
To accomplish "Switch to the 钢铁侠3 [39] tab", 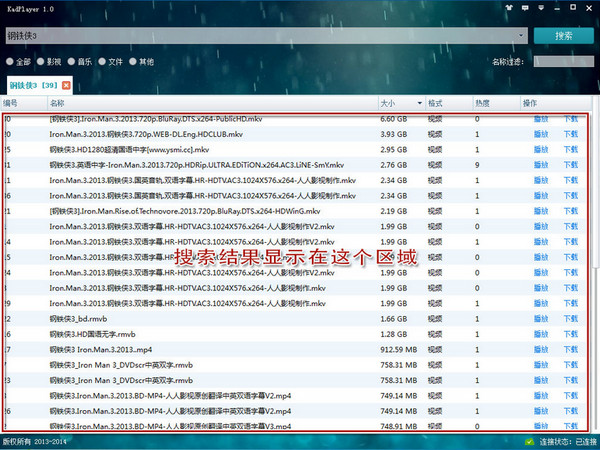I will coord(33,85).
